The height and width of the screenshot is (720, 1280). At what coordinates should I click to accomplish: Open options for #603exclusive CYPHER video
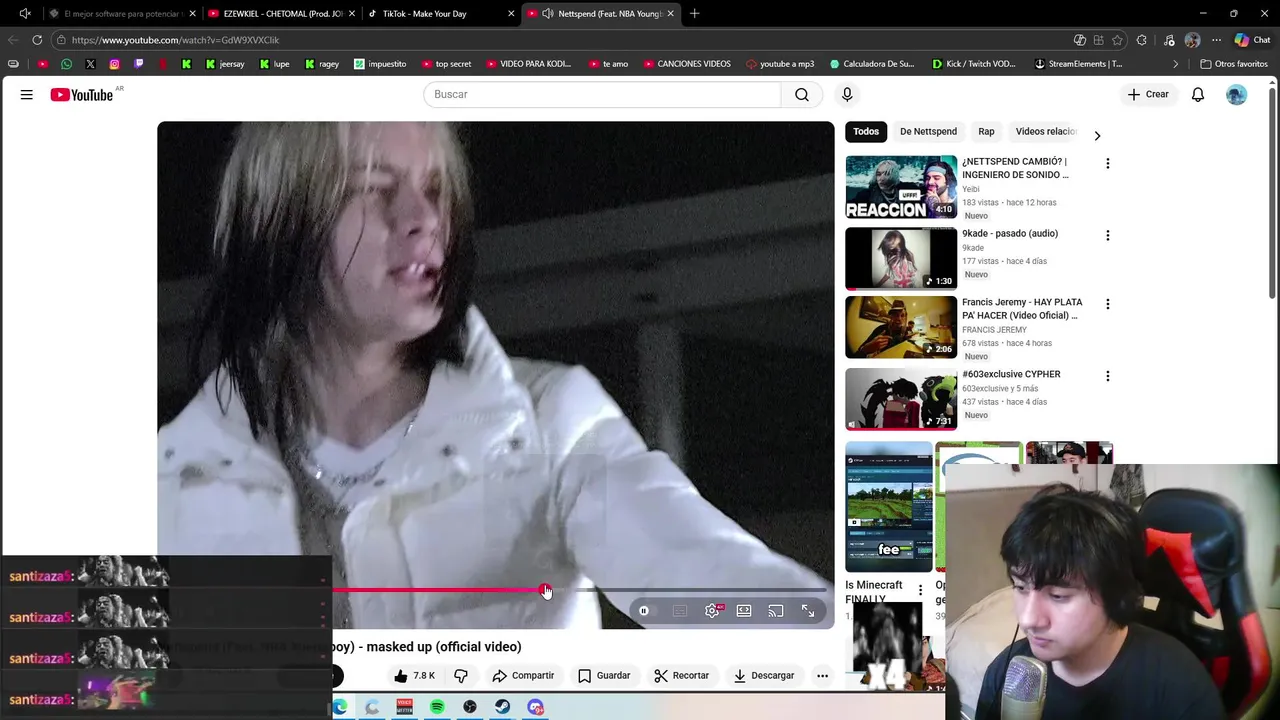pyautogui.click(x=1107, y=376)
